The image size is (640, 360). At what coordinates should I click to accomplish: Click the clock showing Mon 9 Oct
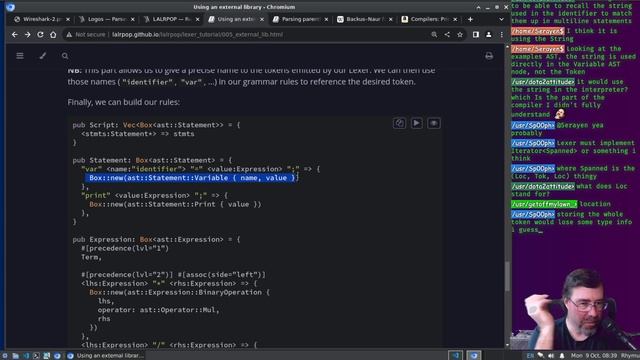[594, 356]
